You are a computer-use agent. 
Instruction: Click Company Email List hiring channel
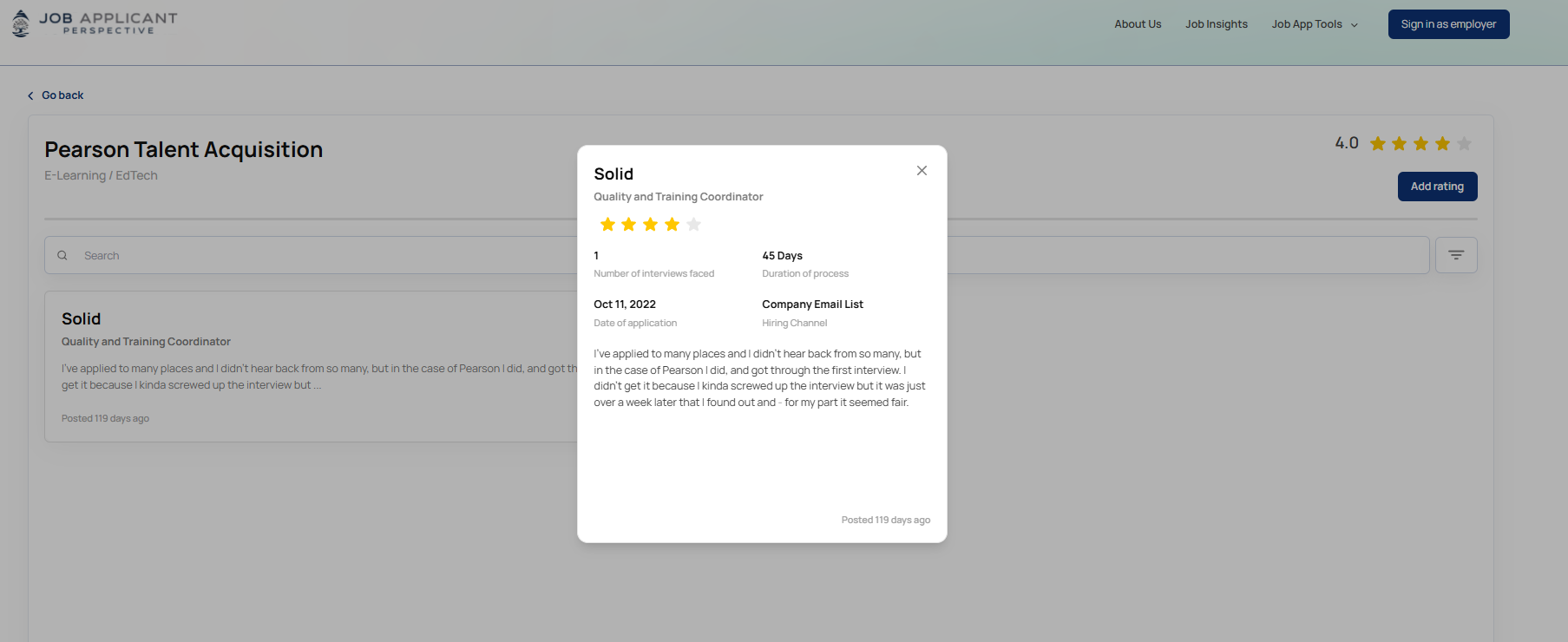pos(812,305)
